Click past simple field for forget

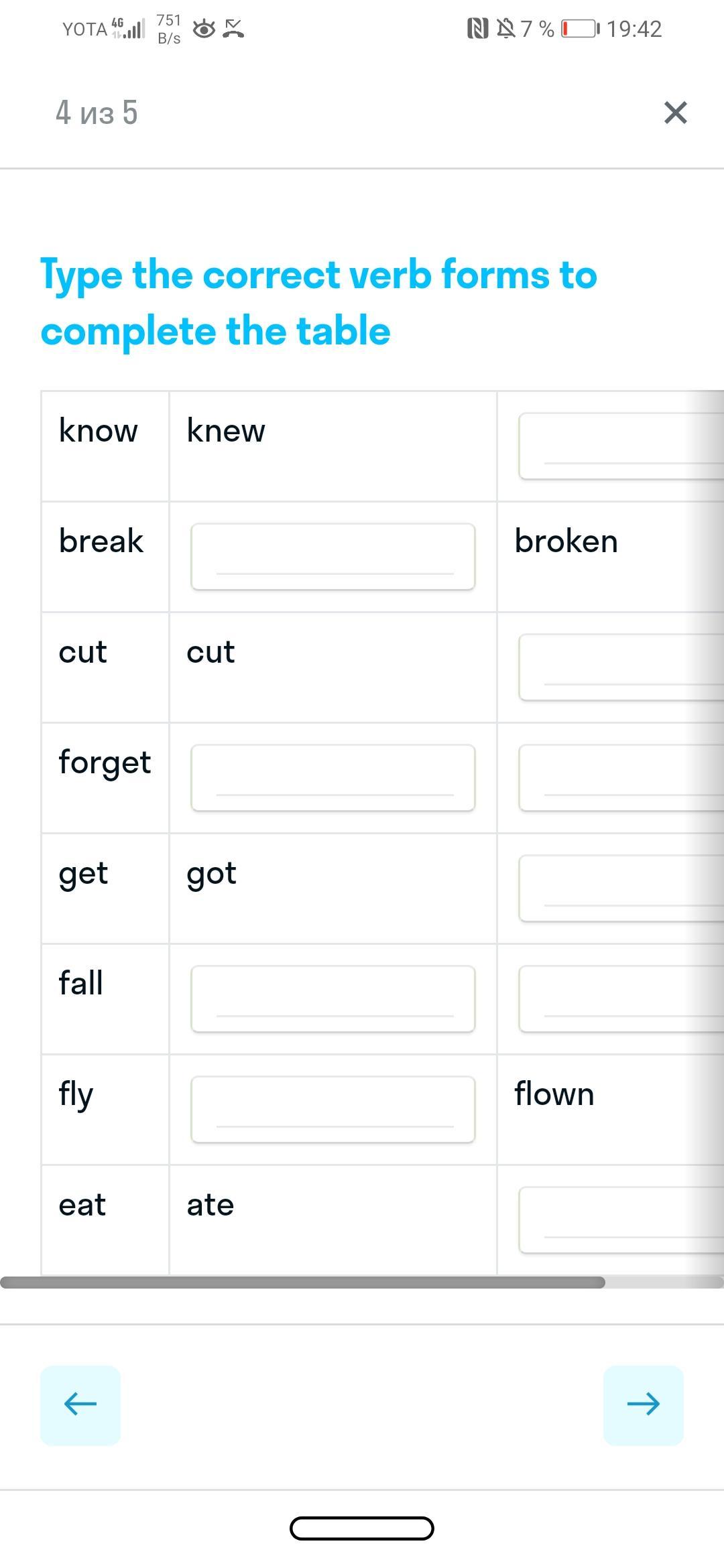pos(333,778)
